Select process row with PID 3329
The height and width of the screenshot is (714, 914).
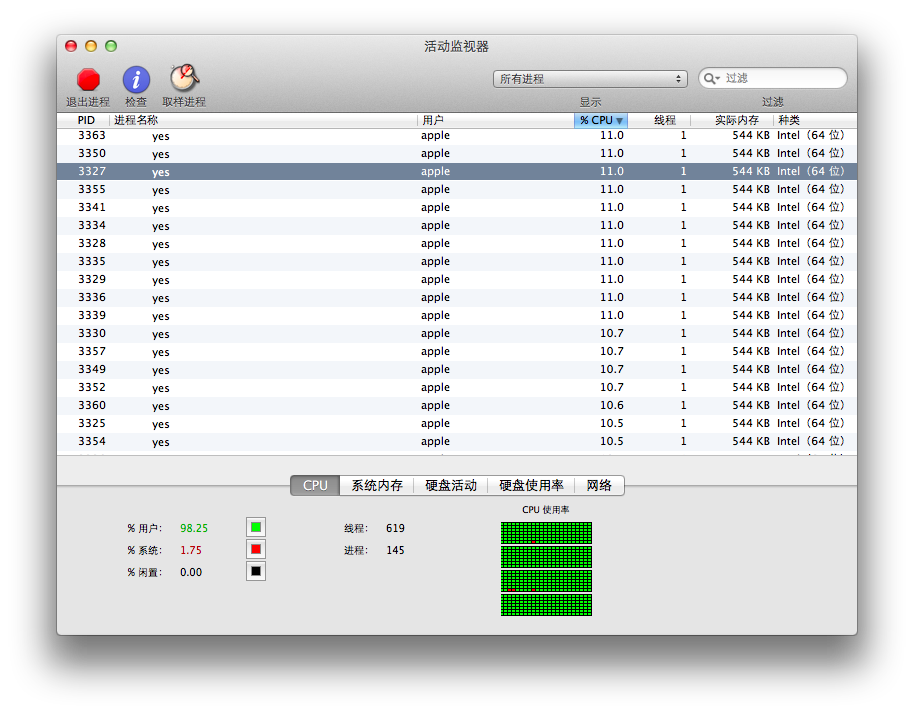(x=456, y=280)
